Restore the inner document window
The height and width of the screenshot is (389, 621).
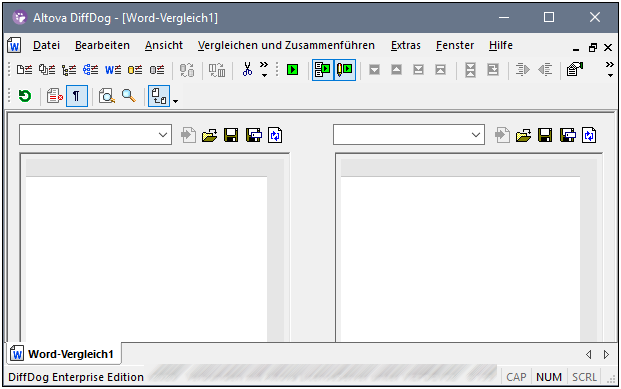(x=592, y=48)
